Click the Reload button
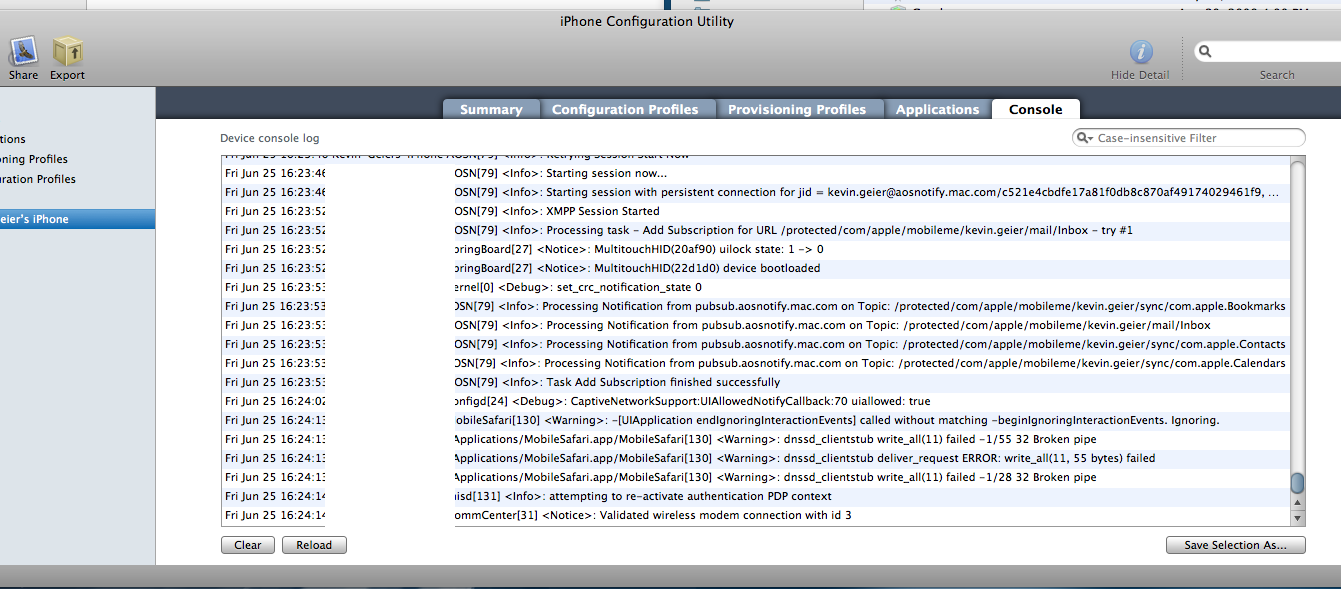1341x589 pixels. pyautogui.click(x=314, y=545)
